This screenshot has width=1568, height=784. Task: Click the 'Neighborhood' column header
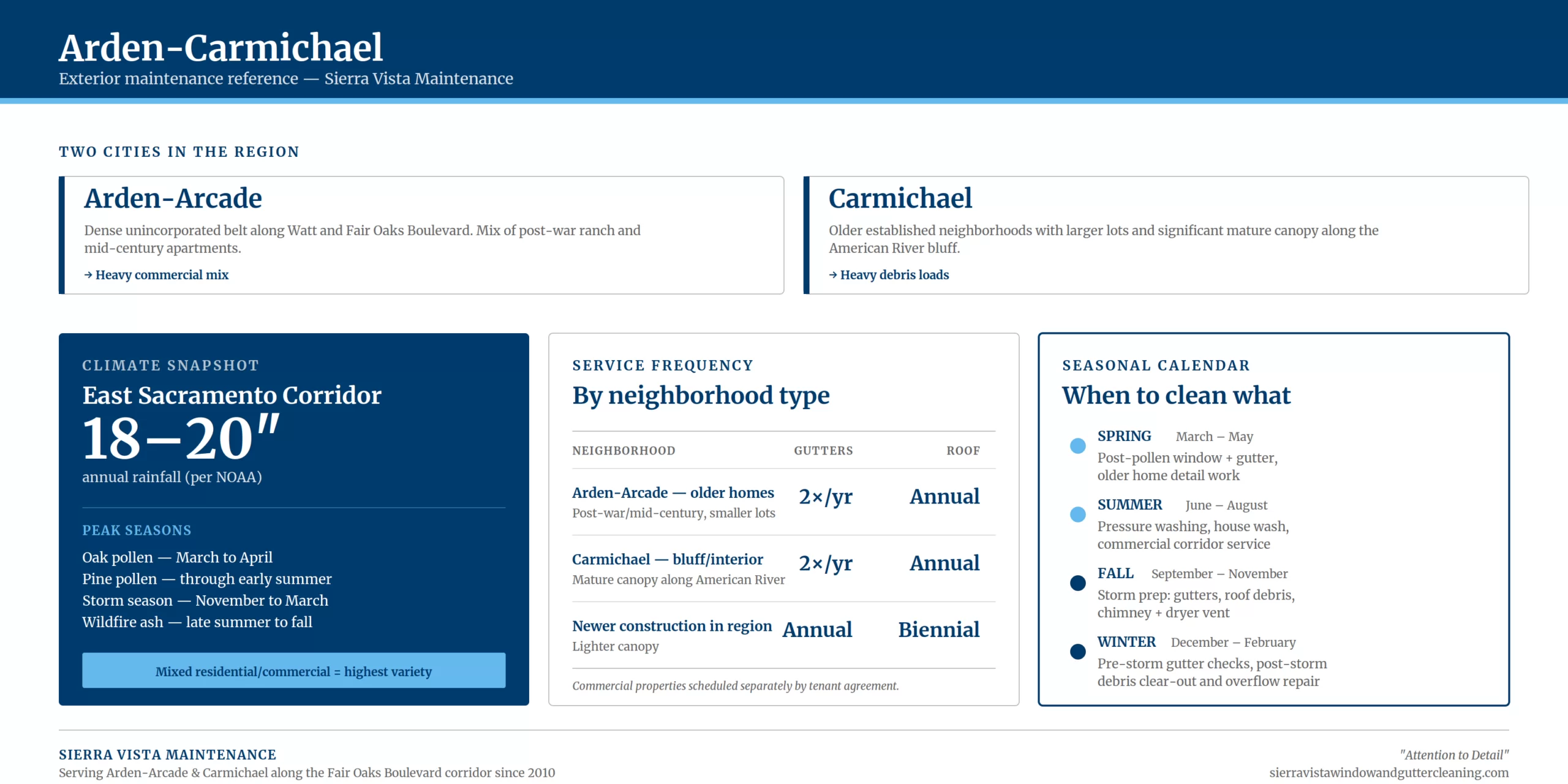pyautogui.click(x=624, y=451)
